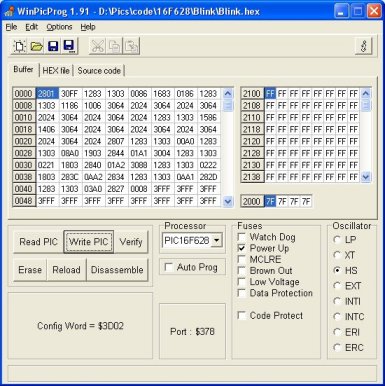Click the program buffer scroll up arrow

pyautogui.click(x=228, y=93)
